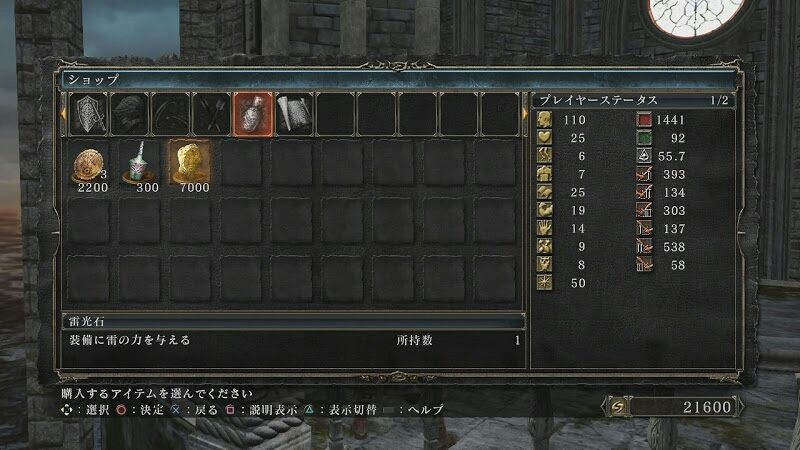Click the 決定 confirm circle button
The height and width of the screenshot is (450, 800).
[x=121, y=410]
